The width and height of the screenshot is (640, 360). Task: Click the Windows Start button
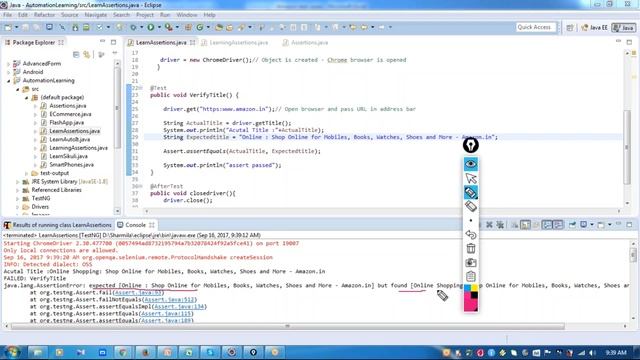pyautogui.click(x=12, y=352)
